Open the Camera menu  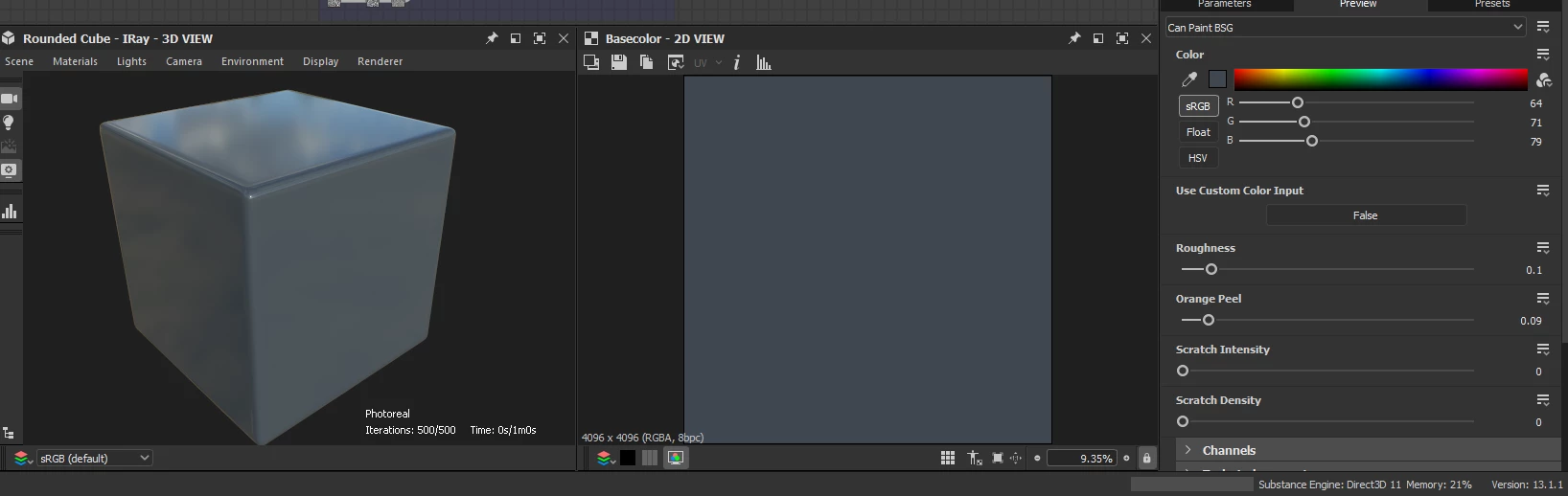pyautogui.click(x=184, y=61)
